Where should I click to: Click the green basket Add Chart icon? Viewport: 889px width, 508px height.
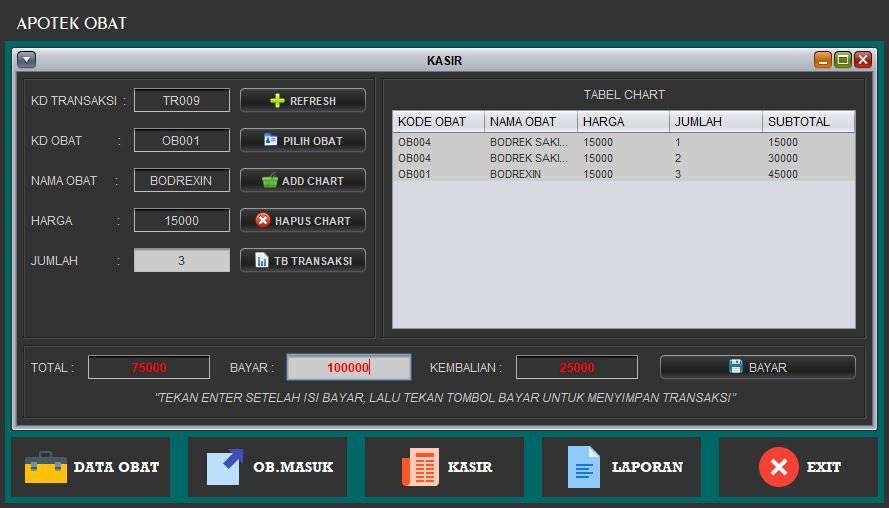(x=269, y=181)
